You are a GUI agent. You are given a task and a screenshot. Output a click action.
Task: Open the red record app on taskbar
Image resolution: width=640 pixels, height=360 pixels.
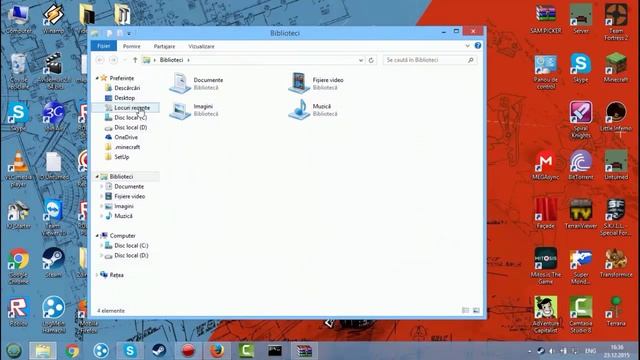point(188,351)
